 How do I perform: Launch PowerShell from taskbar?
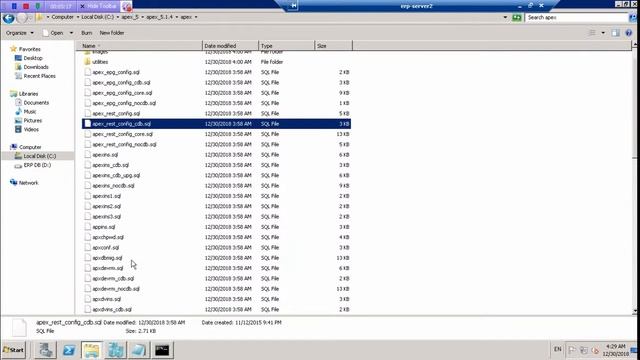click(69, 350)
